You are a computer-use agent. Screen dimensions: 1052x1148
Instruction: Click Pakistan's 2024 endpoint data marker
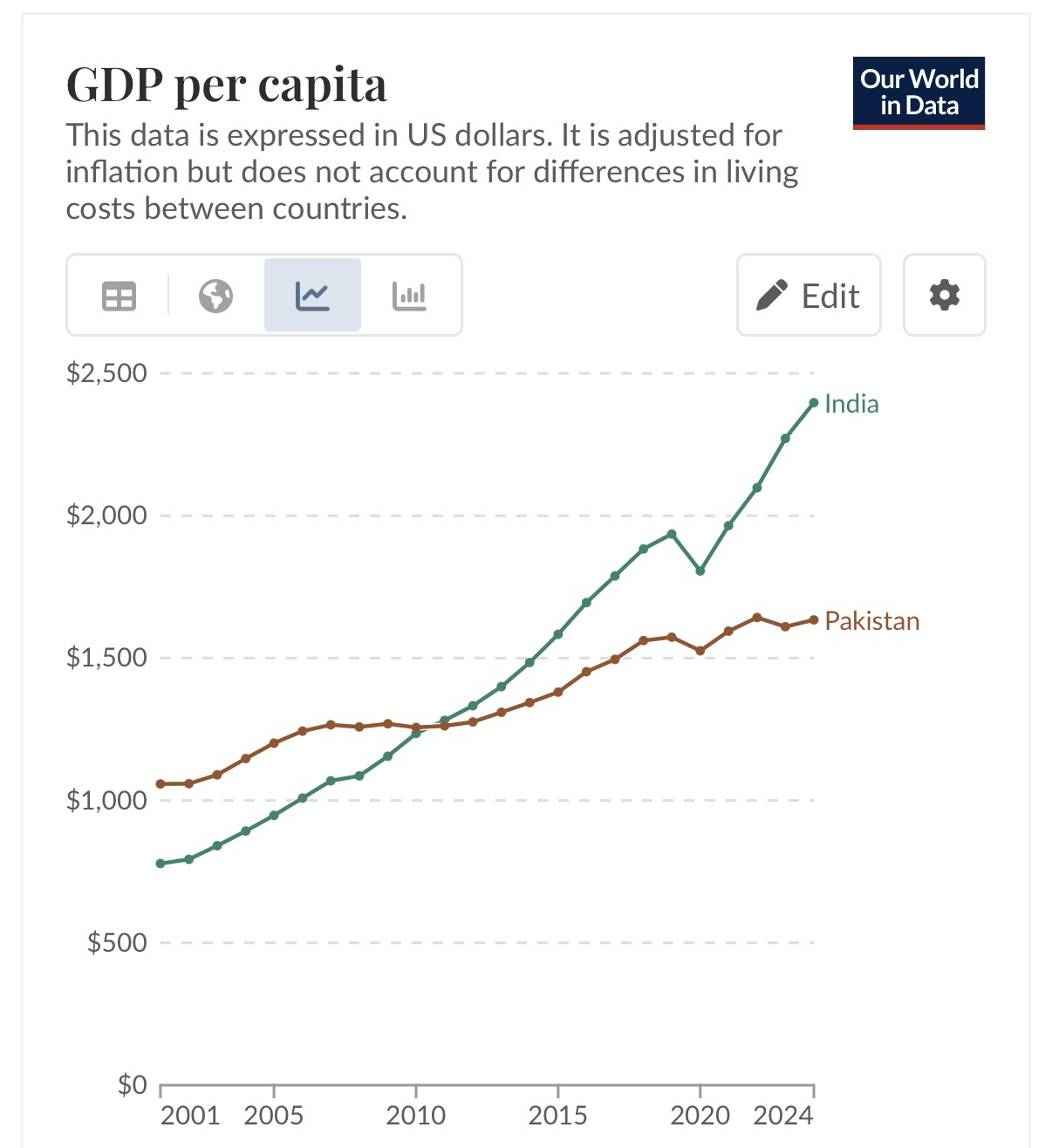(x=814, y=620)
